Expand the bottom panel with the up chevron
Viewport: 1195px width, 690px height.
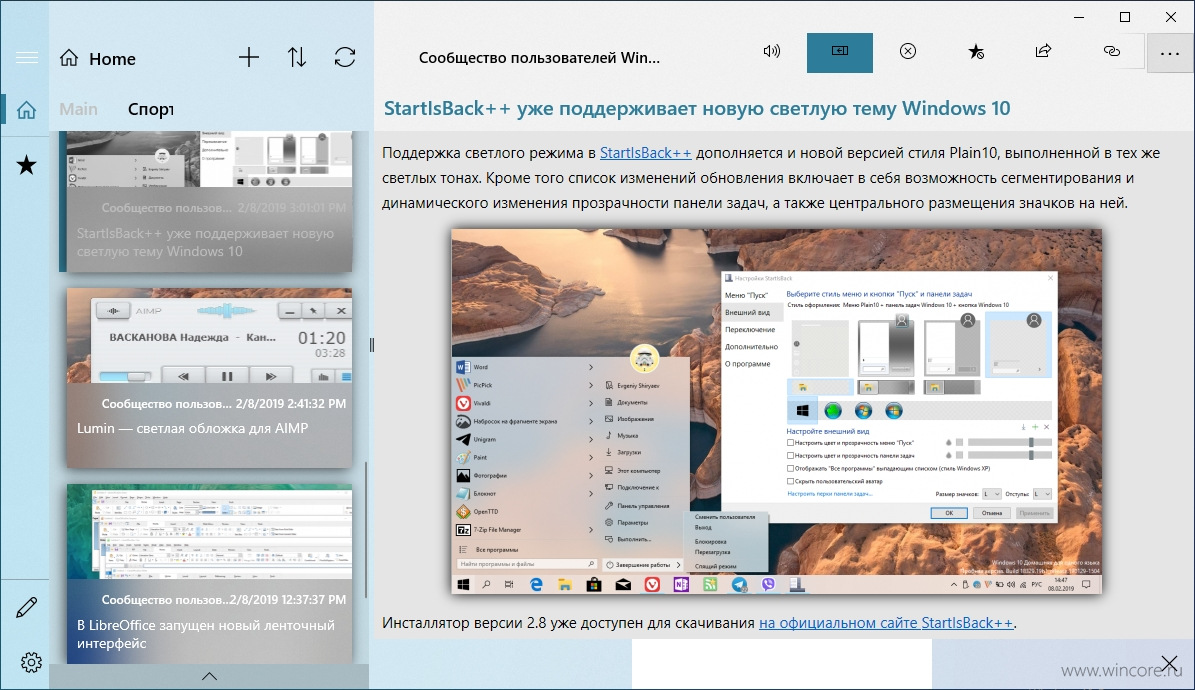(209, 676)
